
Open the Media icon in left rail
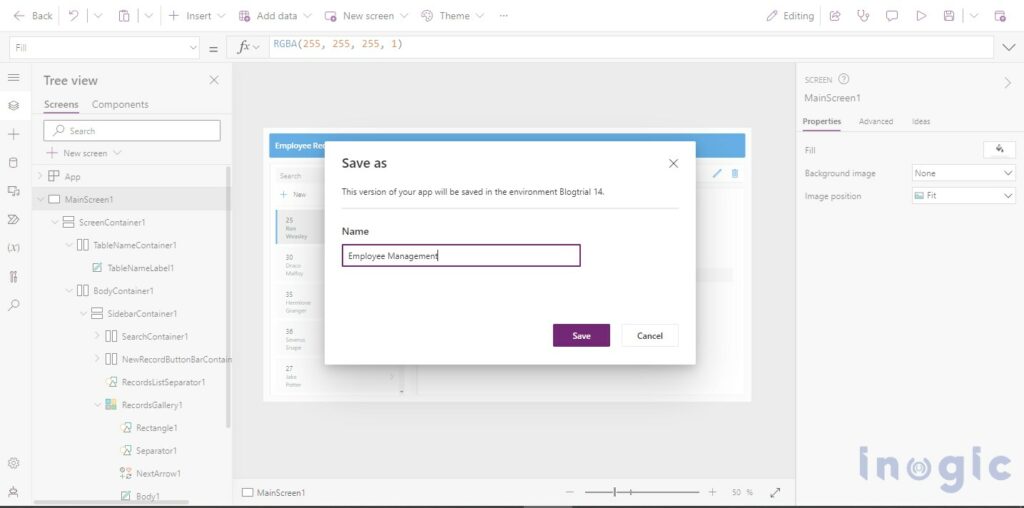tap(13, 191)
